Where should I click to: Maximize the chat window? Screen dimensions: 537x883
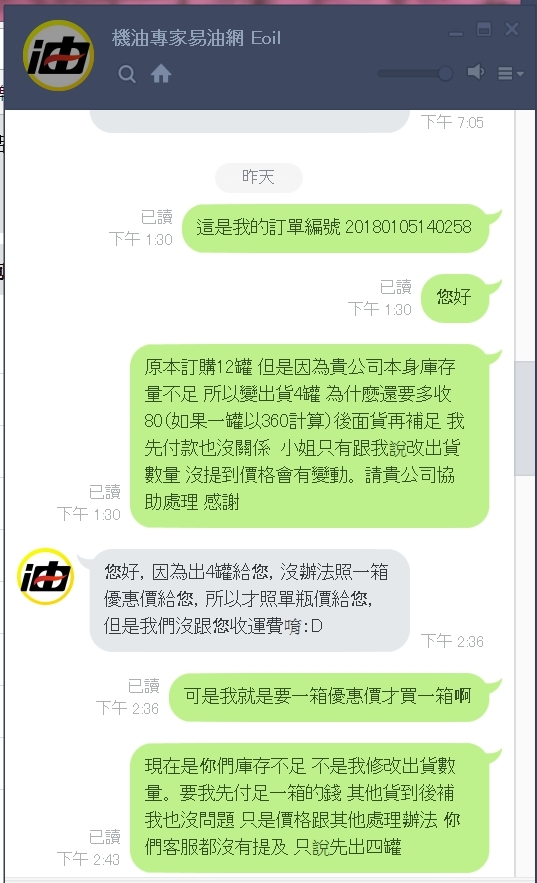(x=484, y=29)
